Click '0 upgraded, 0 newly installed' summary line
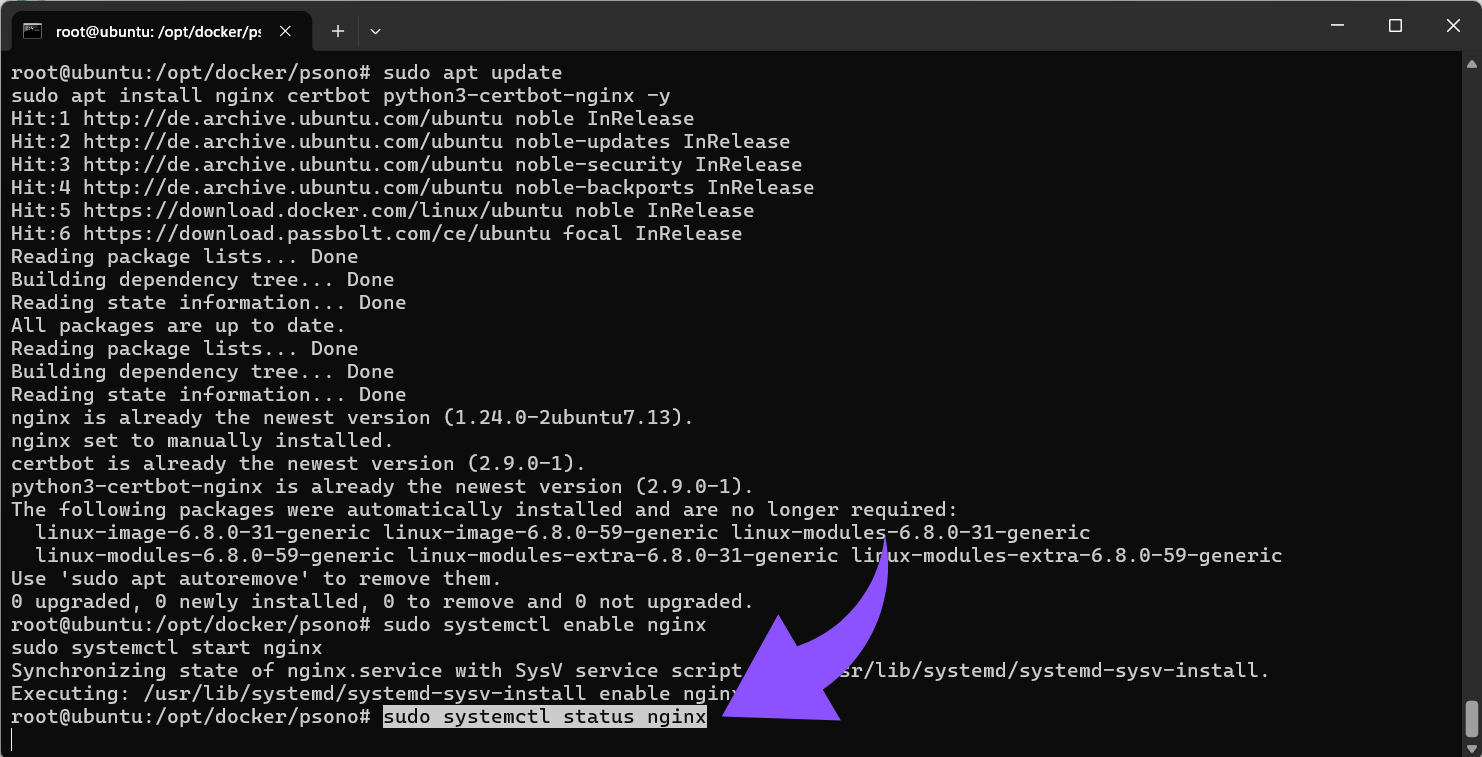 pyautogui.click(x=383, y=602)
